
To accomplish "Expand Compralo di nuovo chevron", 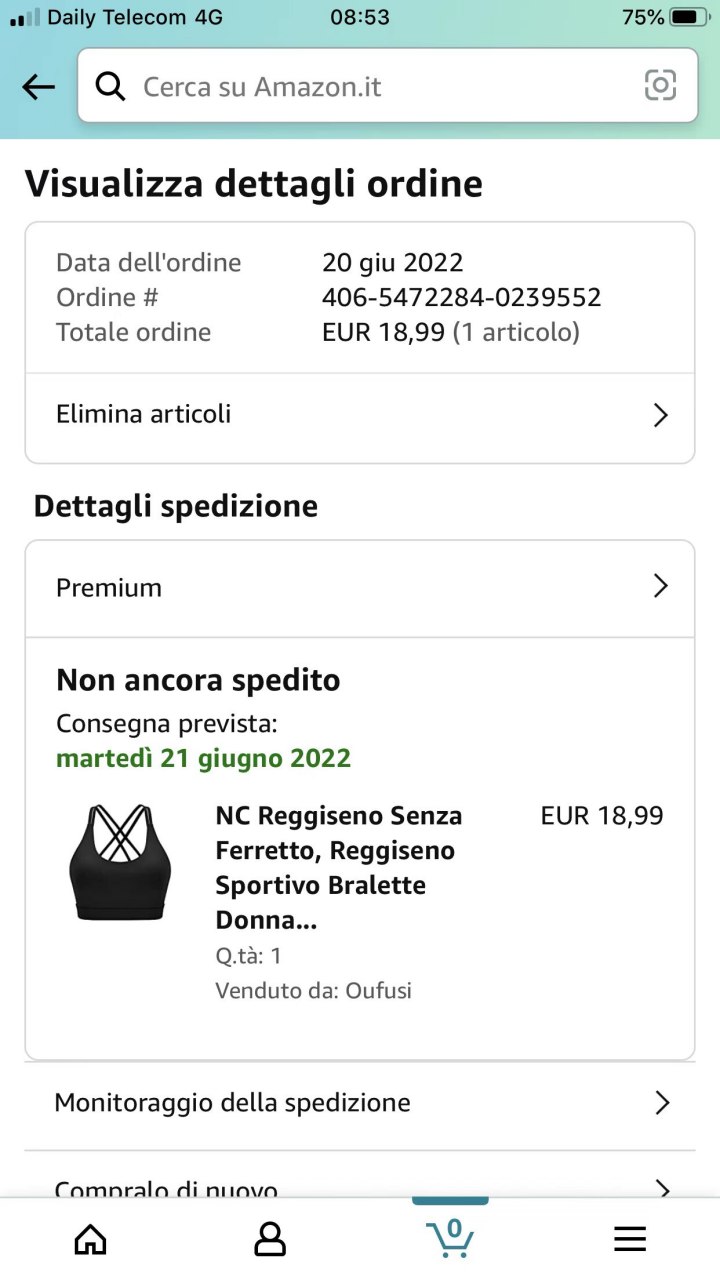I will [661, 1189].
